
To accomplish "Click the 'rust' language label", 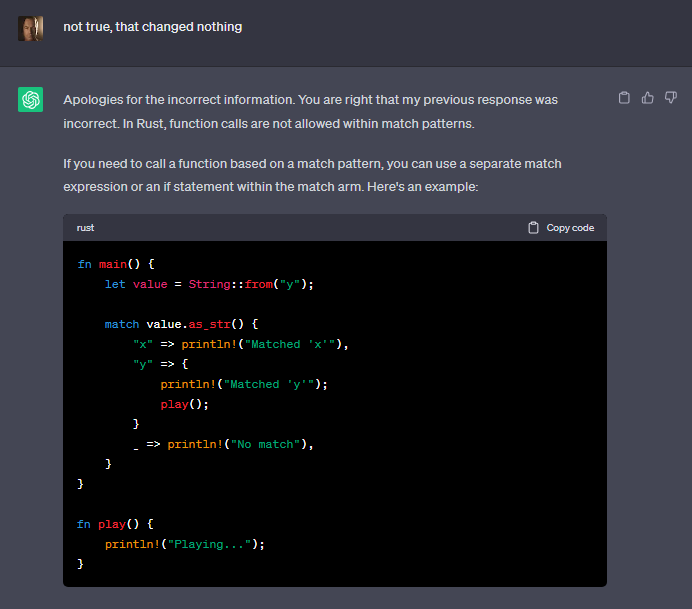I will (85, 228).
